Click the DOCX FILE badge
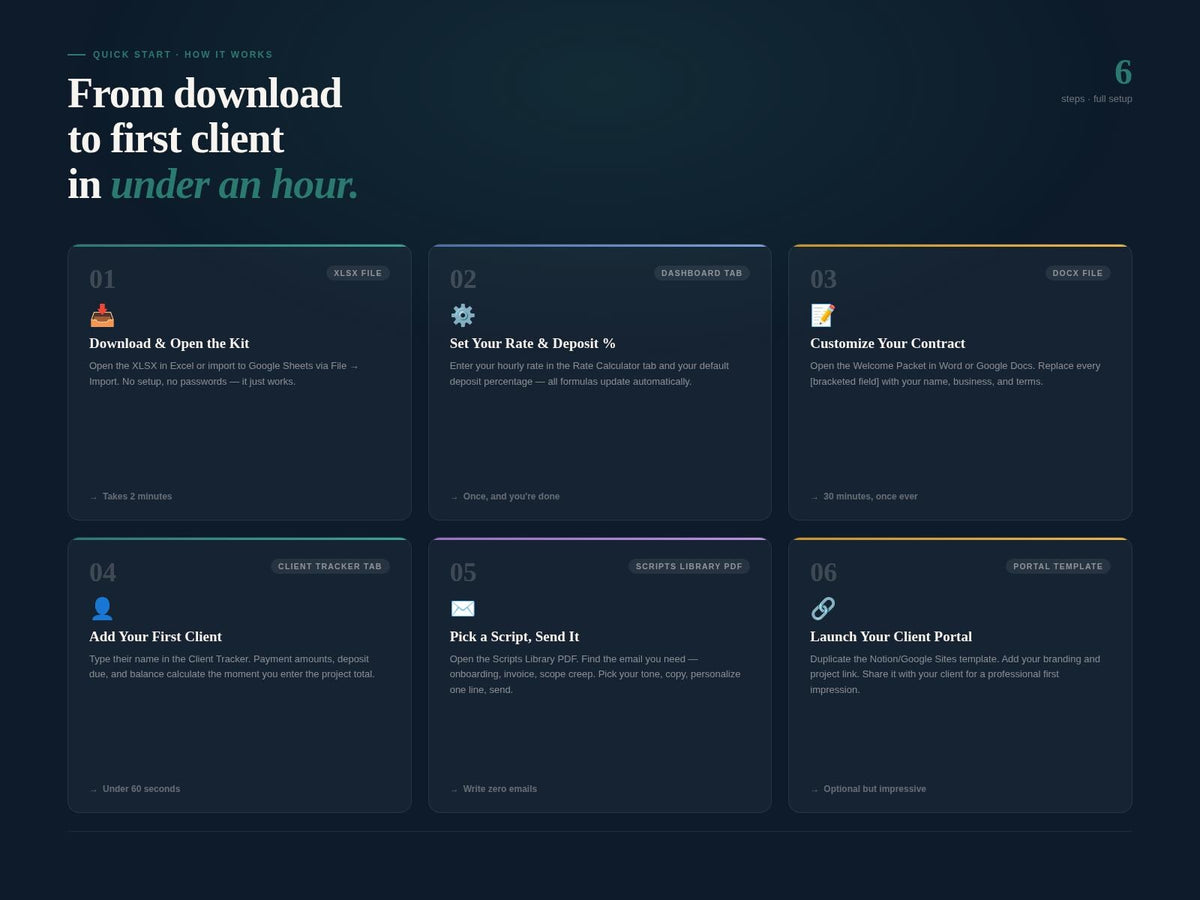This screenshot has height=900, width=1200. click(x=1078, y=273)
